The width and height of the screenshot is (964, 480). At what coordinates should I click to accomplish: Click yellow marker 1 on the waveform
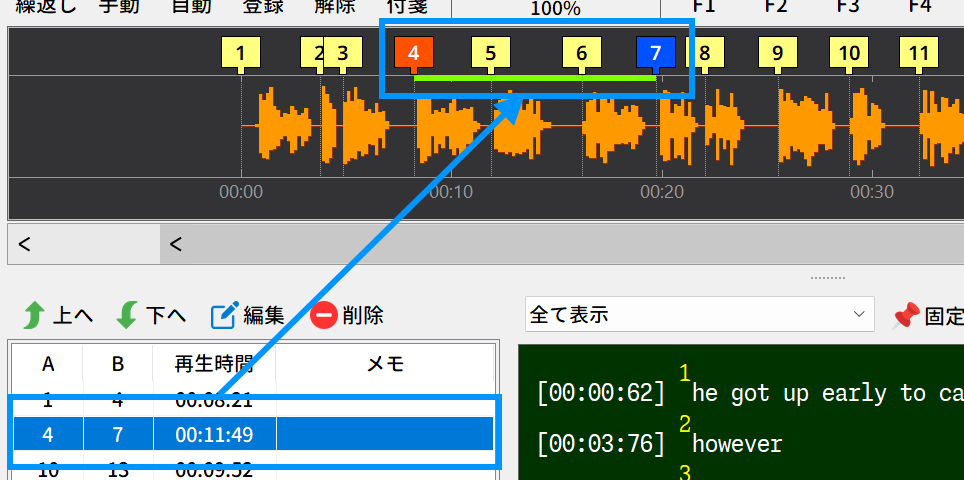(240, 53)
